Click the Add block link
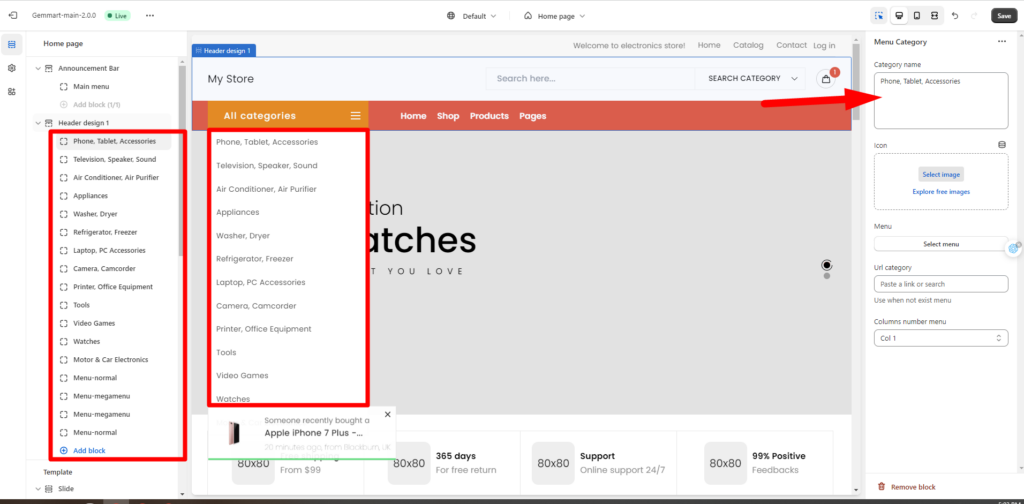 click(89, 450)
